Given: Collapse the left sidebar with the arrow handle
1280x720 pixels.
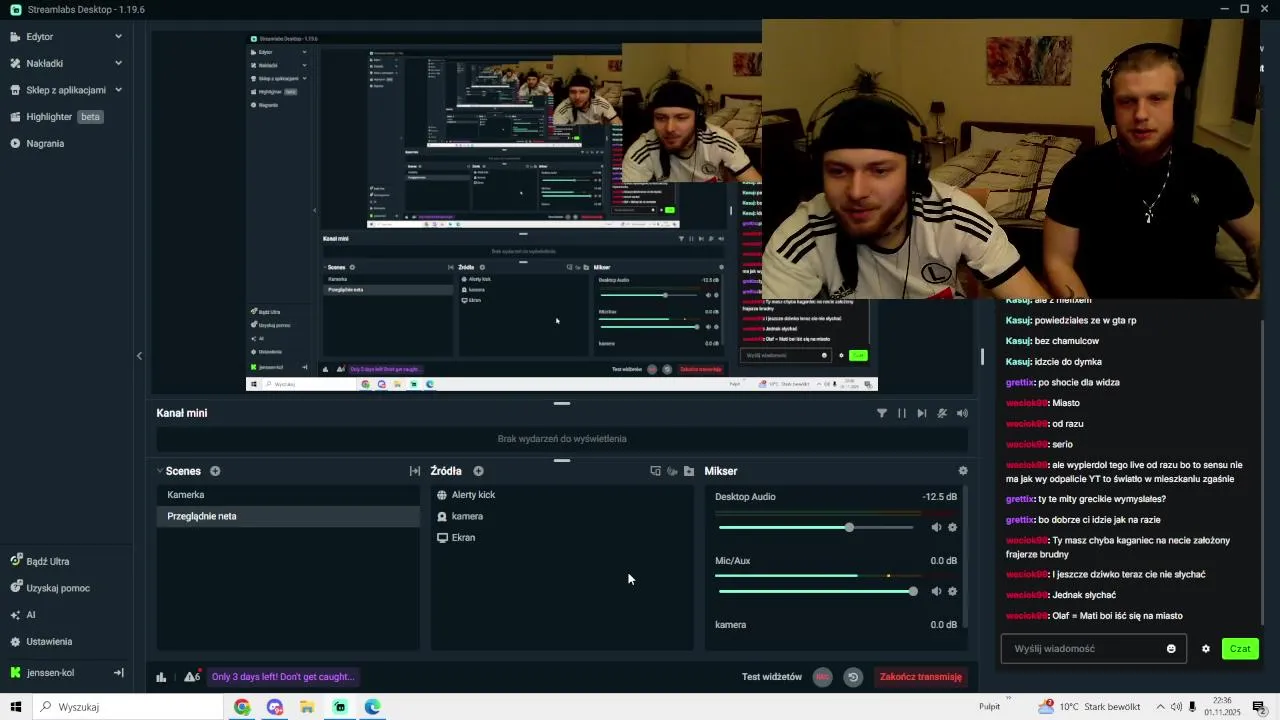Looking at the screenshot, I should [139, 356].
